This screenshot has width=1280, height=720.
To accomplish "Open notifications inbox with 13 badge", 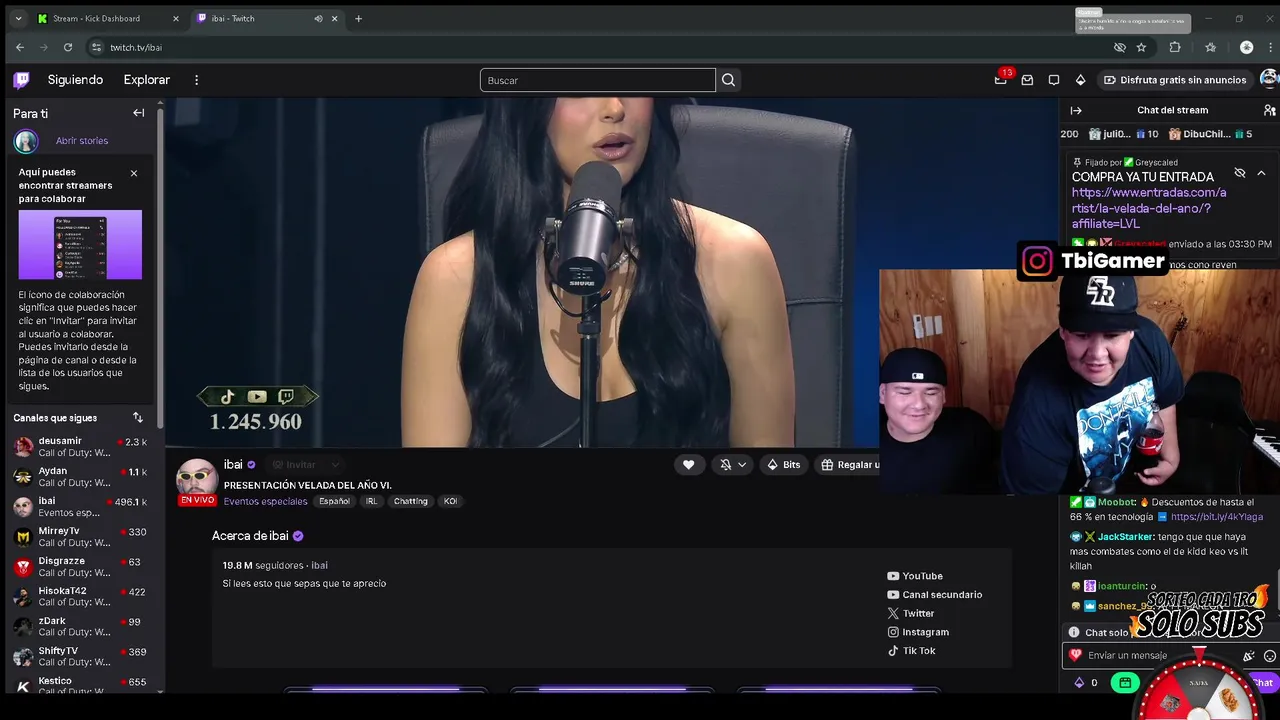I will (1001, 80).
